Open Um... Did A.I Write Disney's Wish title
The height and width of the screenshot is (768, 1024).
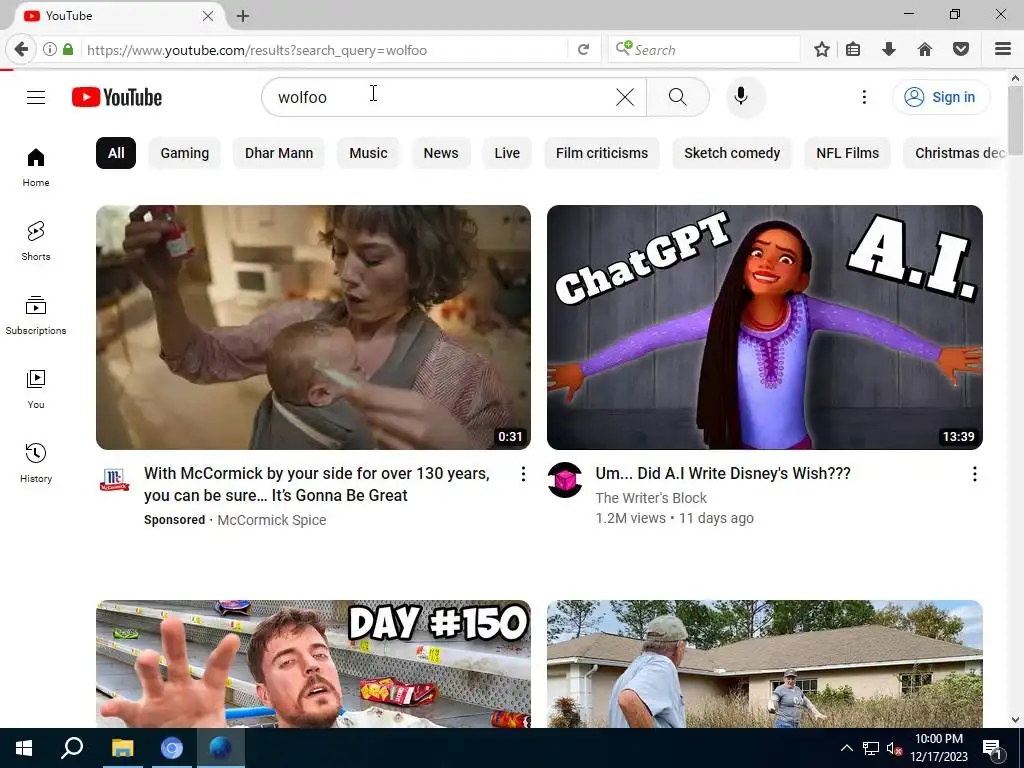[x=723, y=473]
